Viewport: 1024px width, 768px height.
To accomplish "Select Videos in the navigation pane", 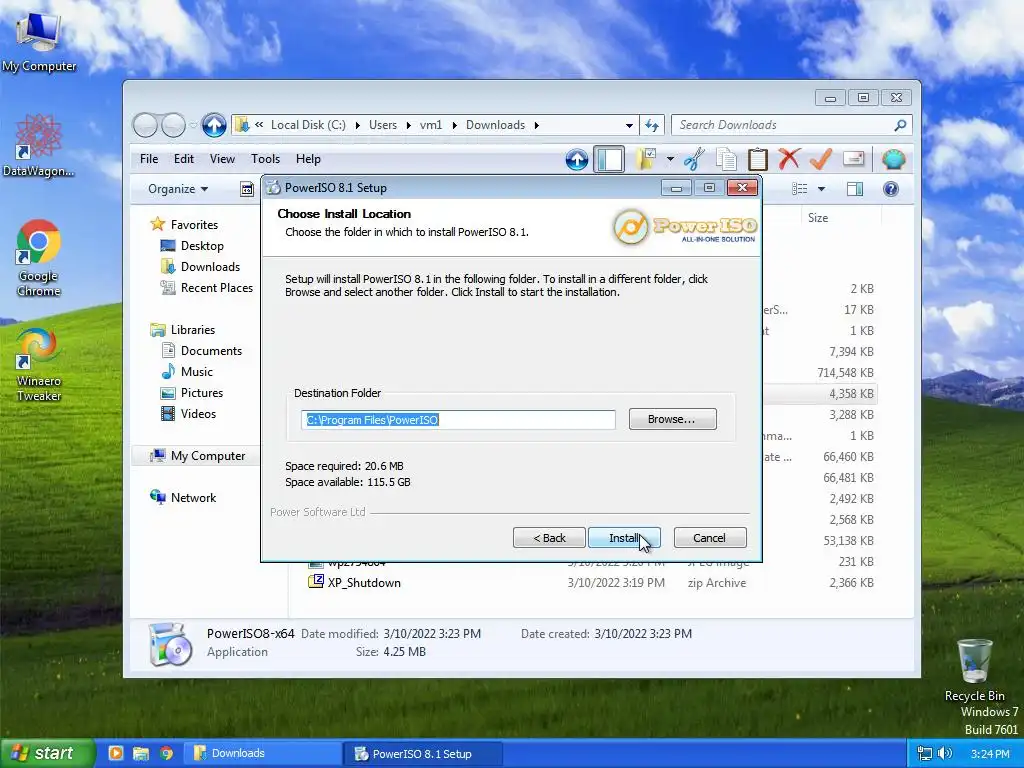I will [198, 413].
